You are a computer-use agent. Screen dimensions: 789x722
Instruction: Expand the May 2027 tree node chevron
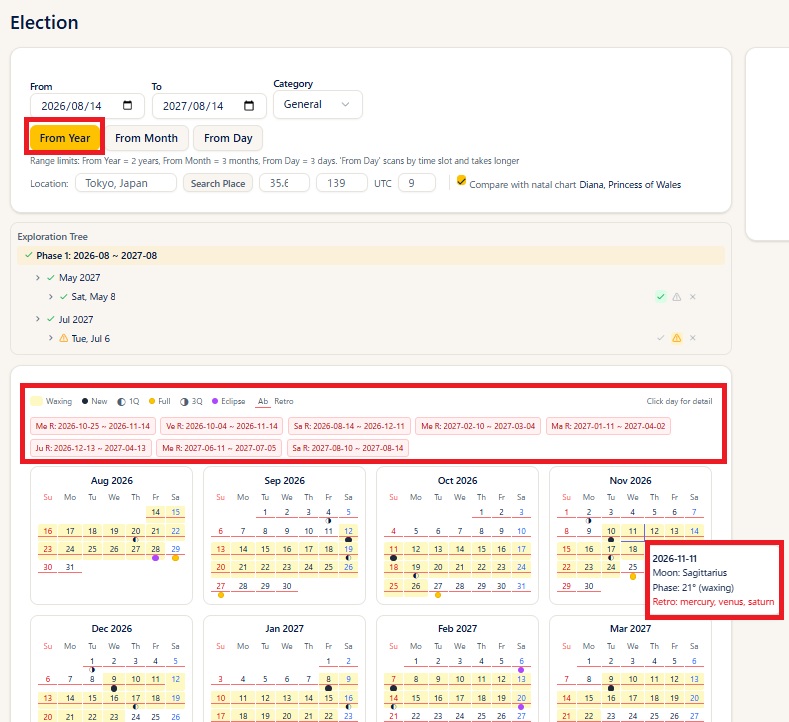38,277
